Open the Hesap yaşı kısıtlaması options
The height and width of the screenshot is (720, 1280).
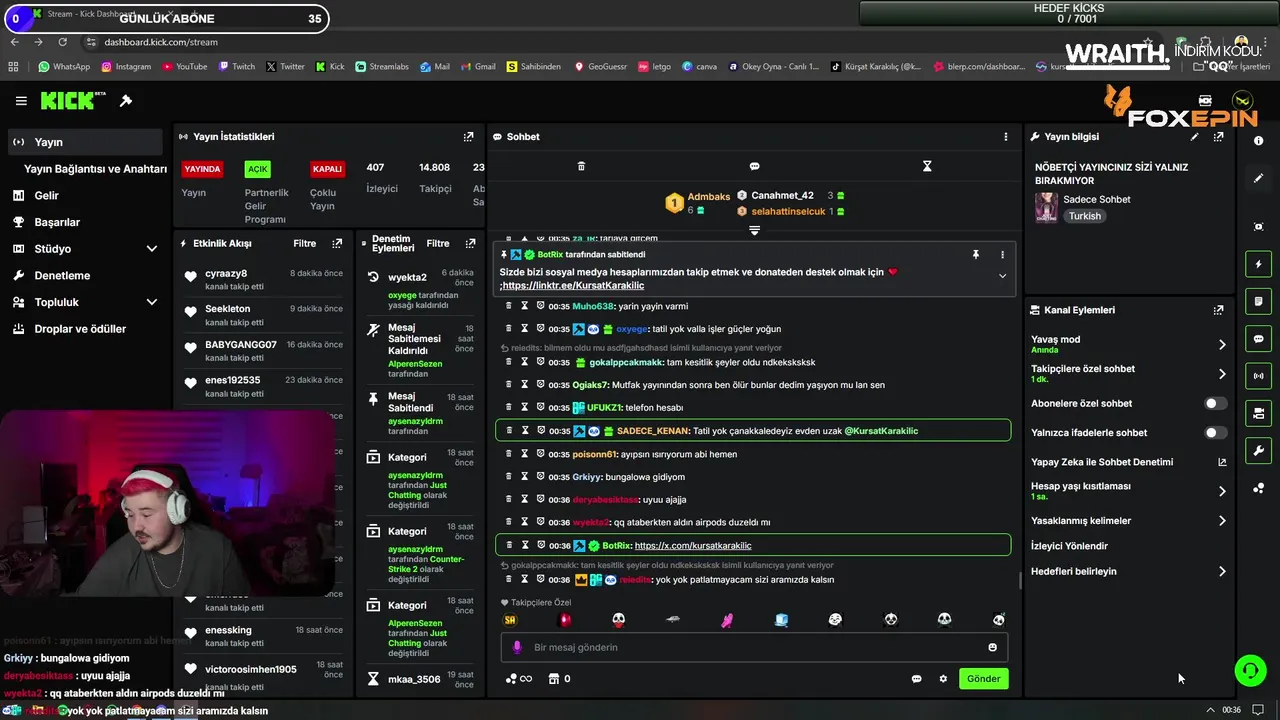point(1128,491)
